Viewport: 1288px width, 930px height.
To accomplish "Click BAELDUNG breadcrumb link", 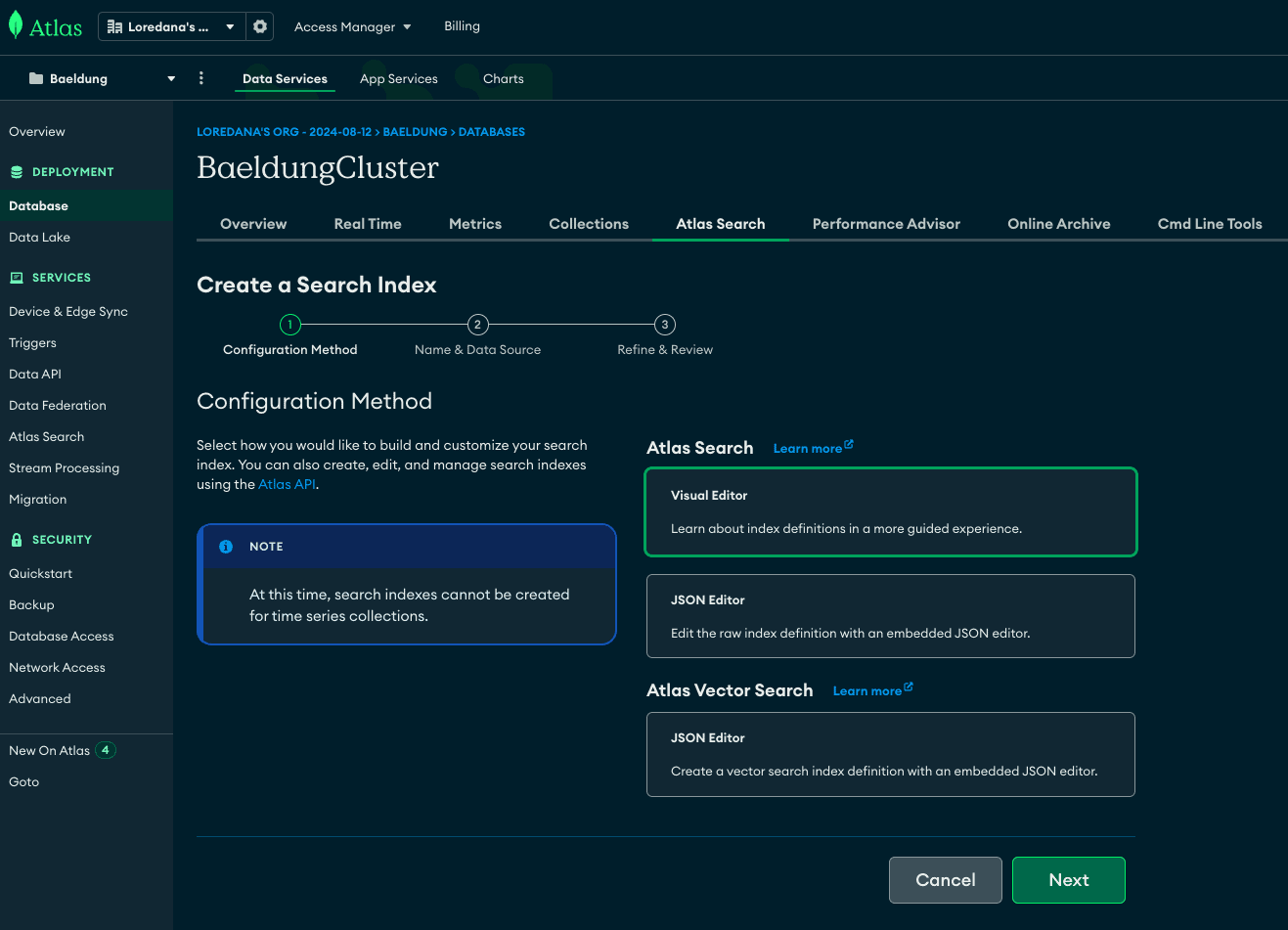I will (415, 132).
